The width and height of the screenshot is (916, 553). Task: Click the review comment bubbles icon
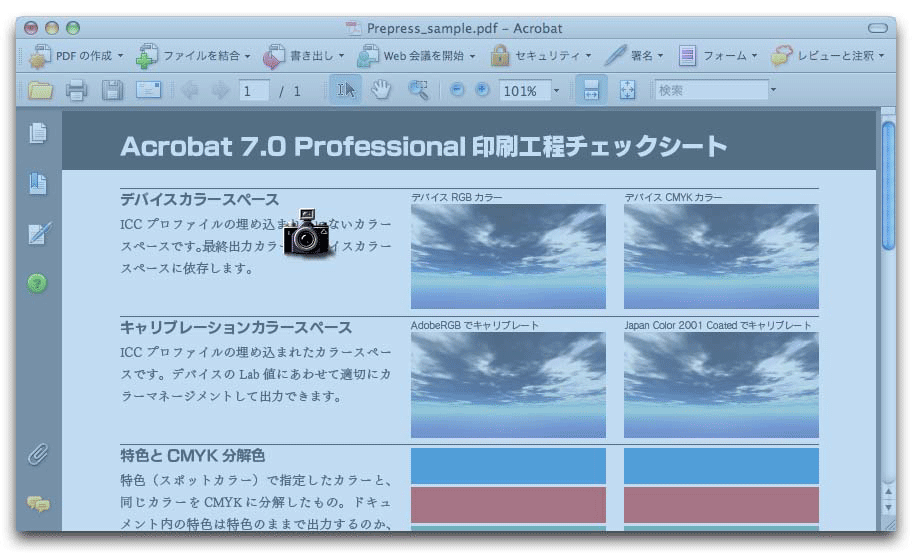click(x=782, y=56)
